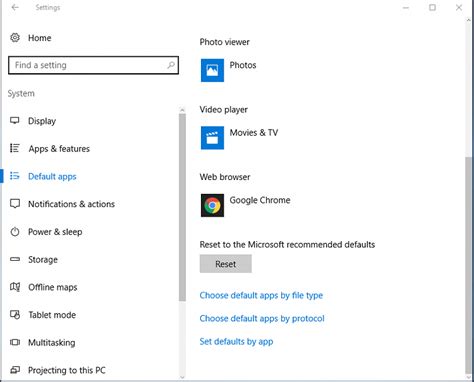The image size is (474, 382).
Task: Change default web browser Google Chrome
Action: pyautogui.click(x=260, y=200)
